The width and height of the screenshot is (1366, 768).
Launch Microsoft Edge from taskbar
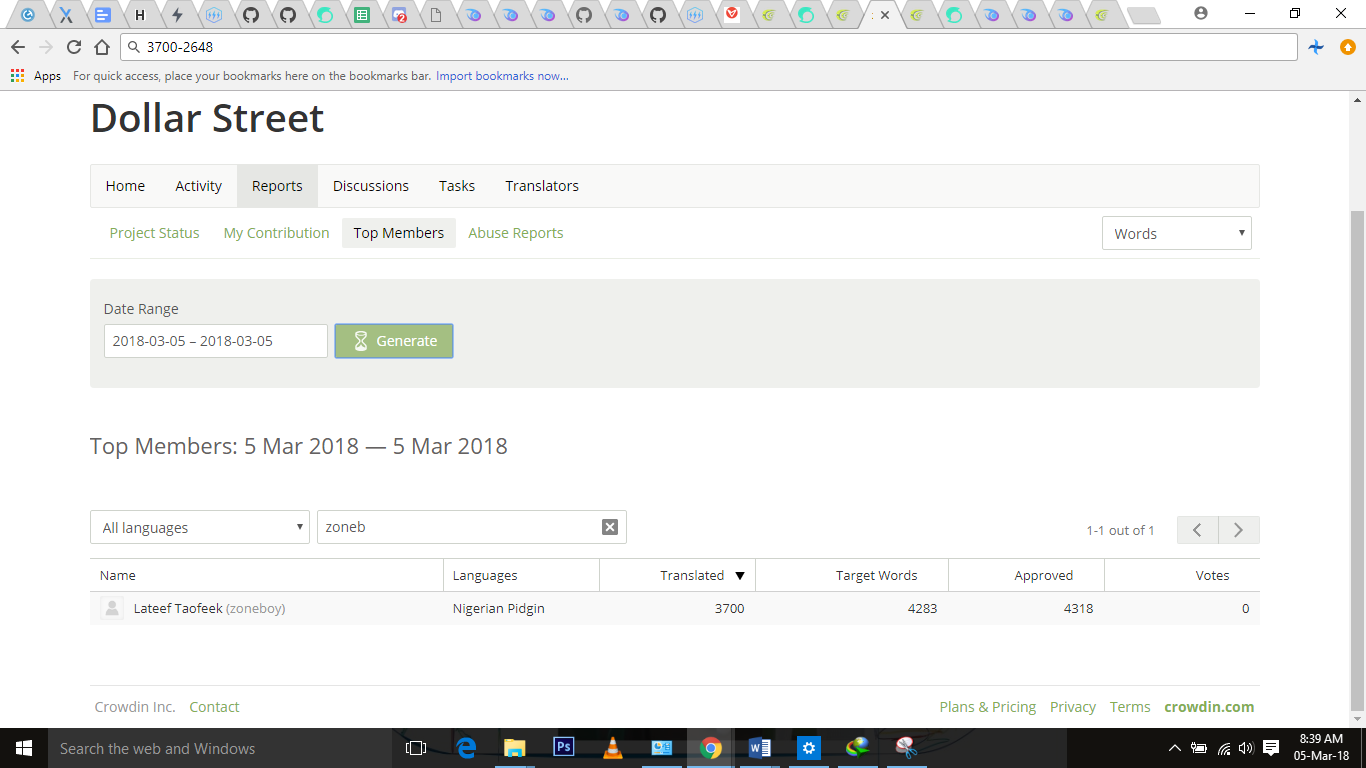click(x=466, y=748)
